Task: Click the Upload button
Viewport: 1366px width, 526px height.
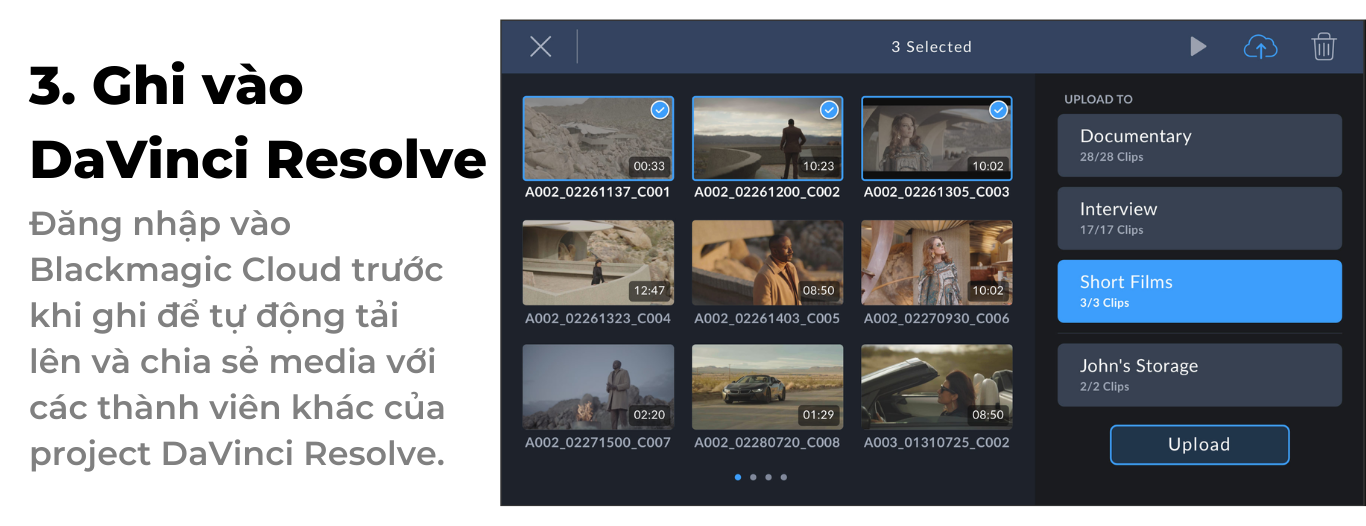Action: 1199,445
